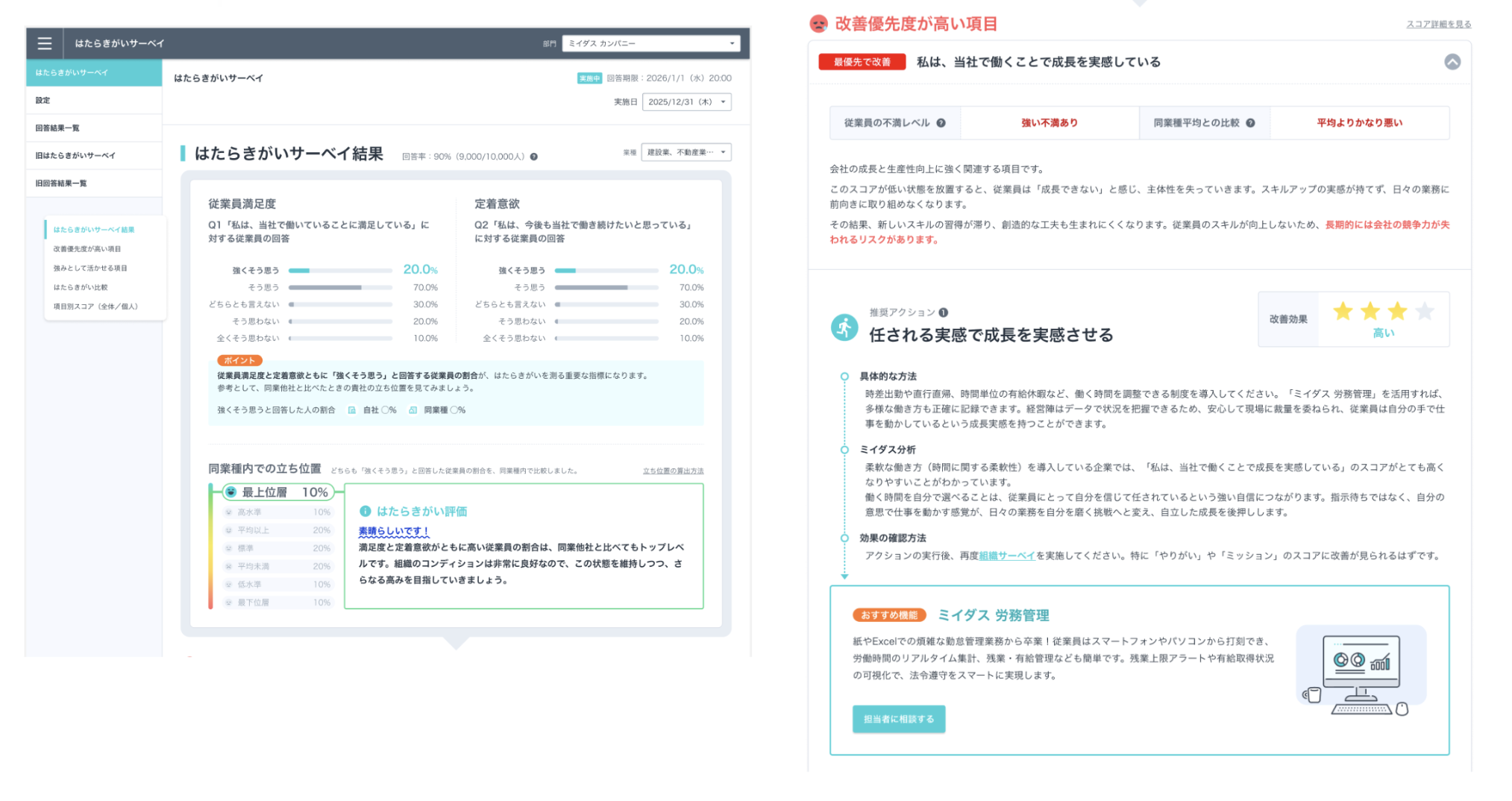Open the スコア詳細を見る link
Image resolution: width=1512 pixels, height=801 pixels.
coord(1438,24)
